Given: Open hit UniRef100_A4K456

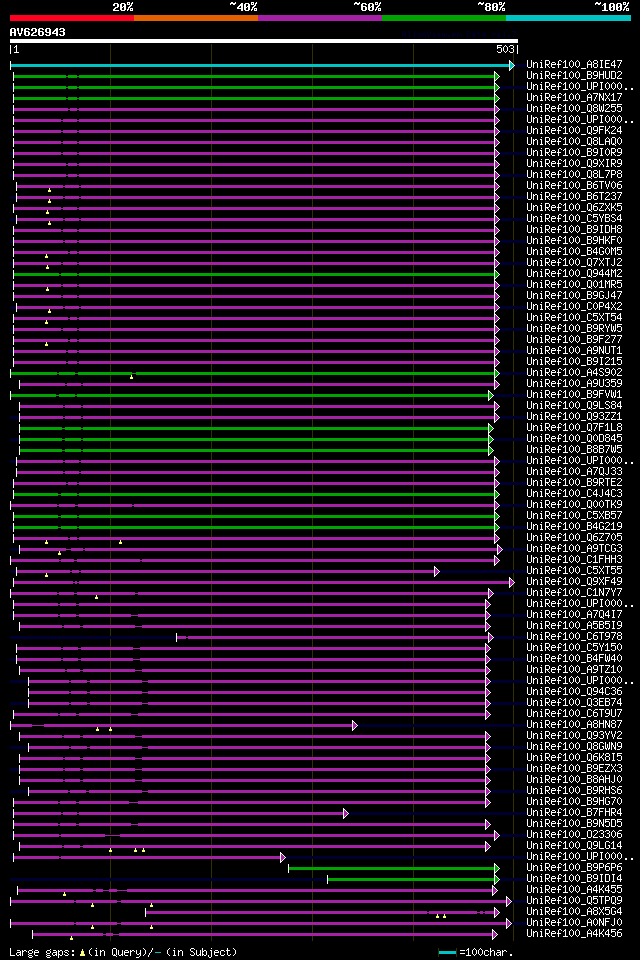Looking at the screenshot, I should pyautogui.click(x=574, y=935).
